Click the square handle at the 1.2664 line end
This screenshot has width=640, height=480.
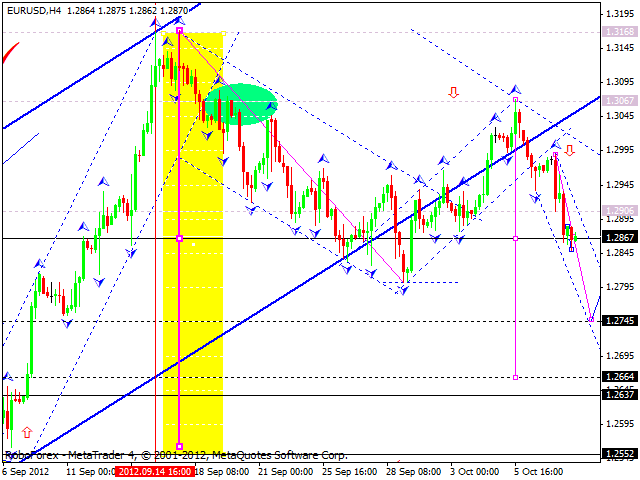pyautogui.click(x=515, y=377)
